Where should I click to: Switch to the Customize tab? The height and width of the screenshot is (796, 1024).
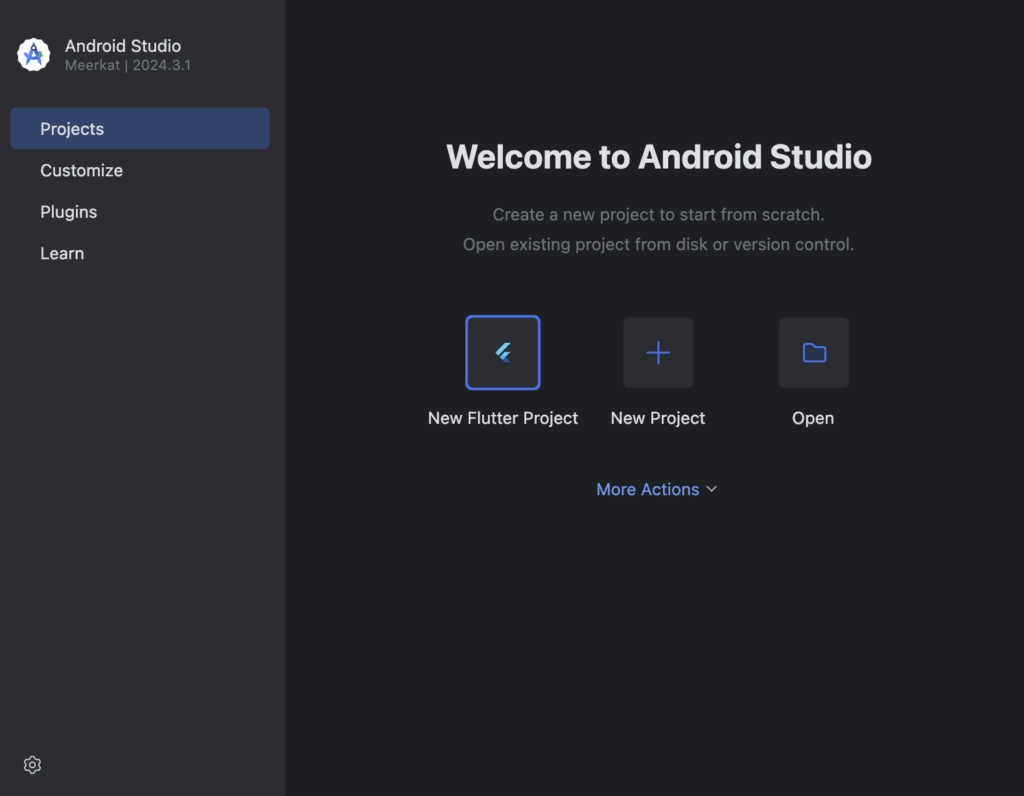(140, 170)
